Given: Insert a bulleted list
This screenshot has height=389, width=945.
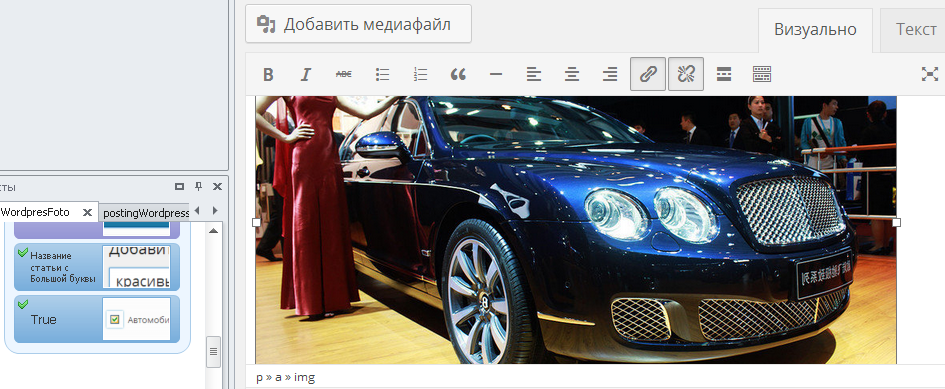Looking at the screenshot, I should click(x=382, y=74).
